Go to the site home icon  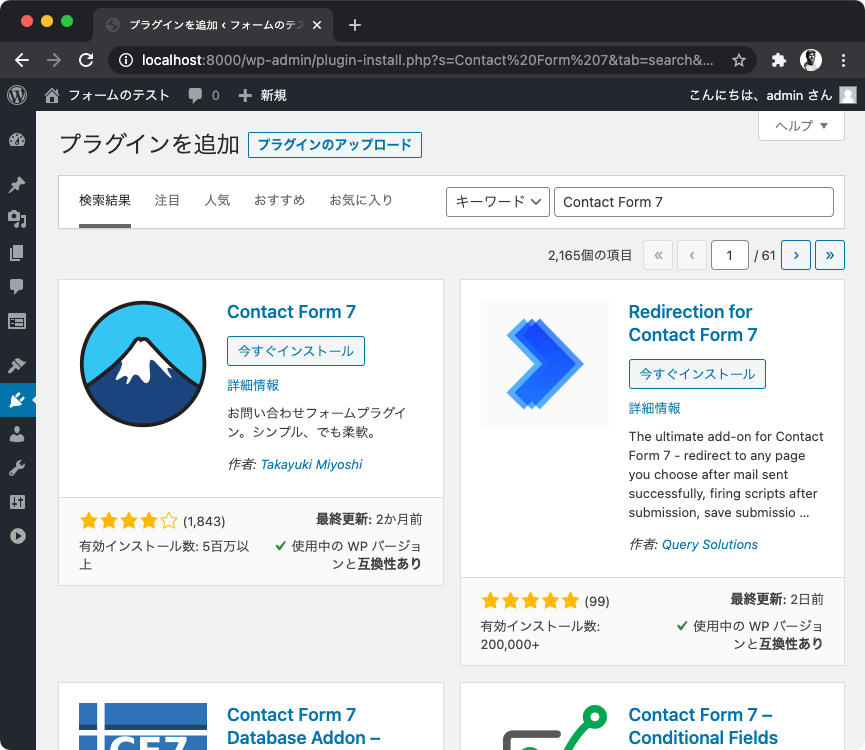[52, 95]
